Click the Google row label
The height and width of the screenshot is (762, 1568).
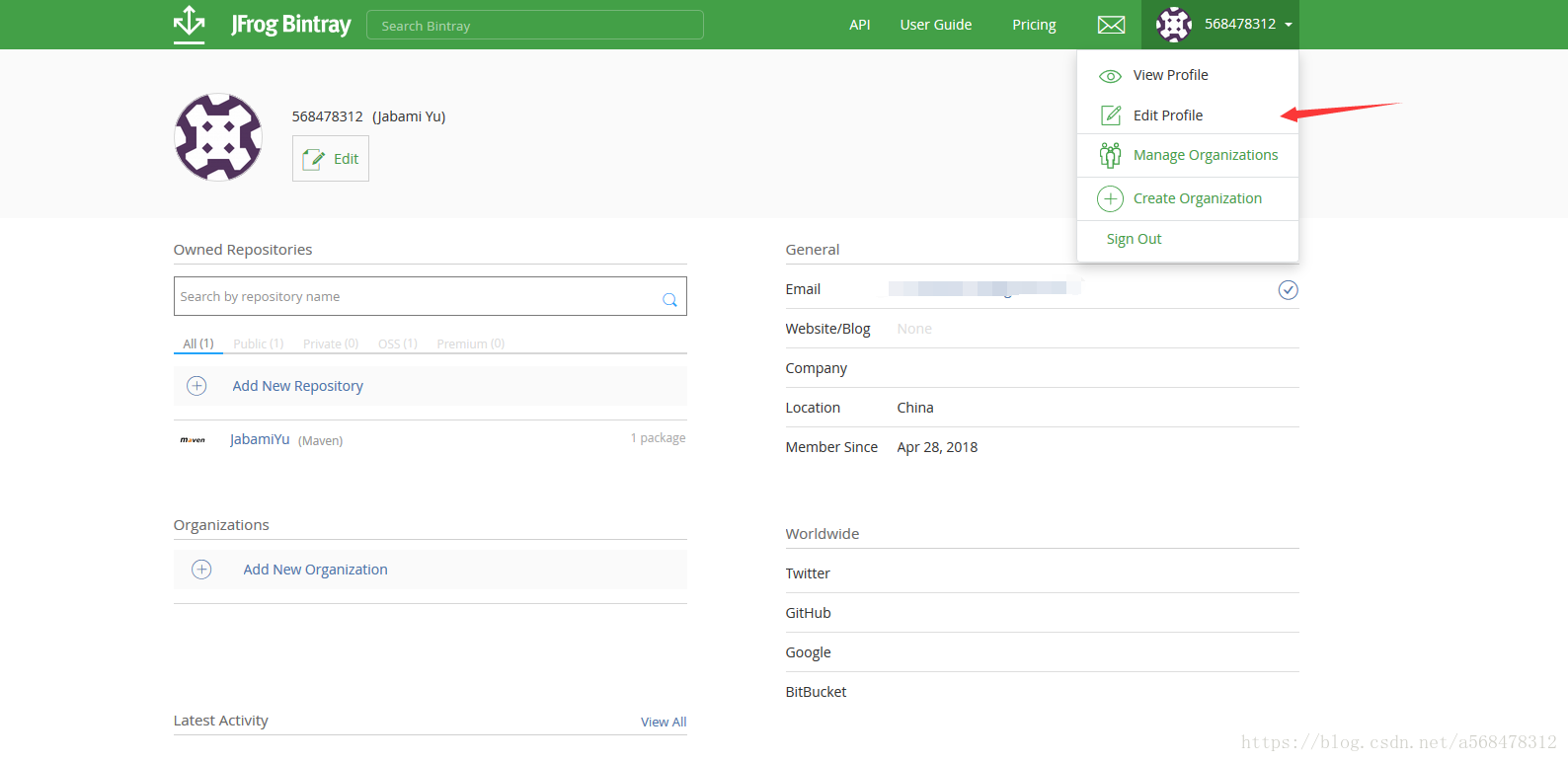click(808, 652)
